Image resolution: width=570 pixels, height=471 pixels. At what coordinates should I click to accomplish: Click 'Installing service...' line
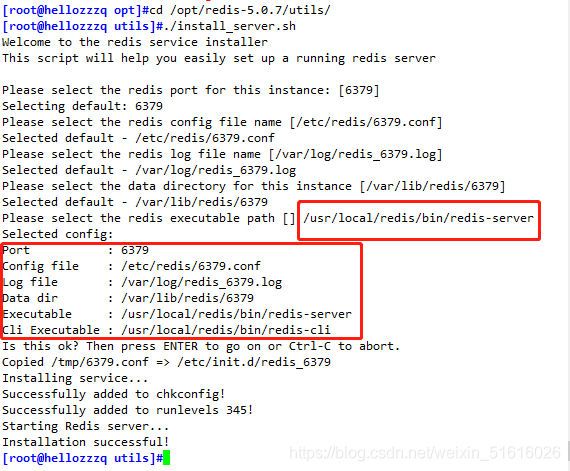(x=75, y=378)
